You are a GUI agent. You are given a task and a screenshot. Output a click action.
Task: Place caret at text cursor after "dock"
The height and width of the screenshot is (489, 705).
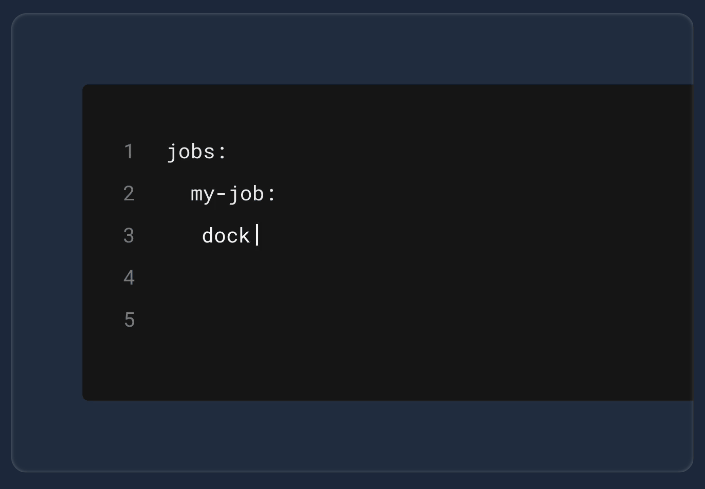[x=257, y=236]
